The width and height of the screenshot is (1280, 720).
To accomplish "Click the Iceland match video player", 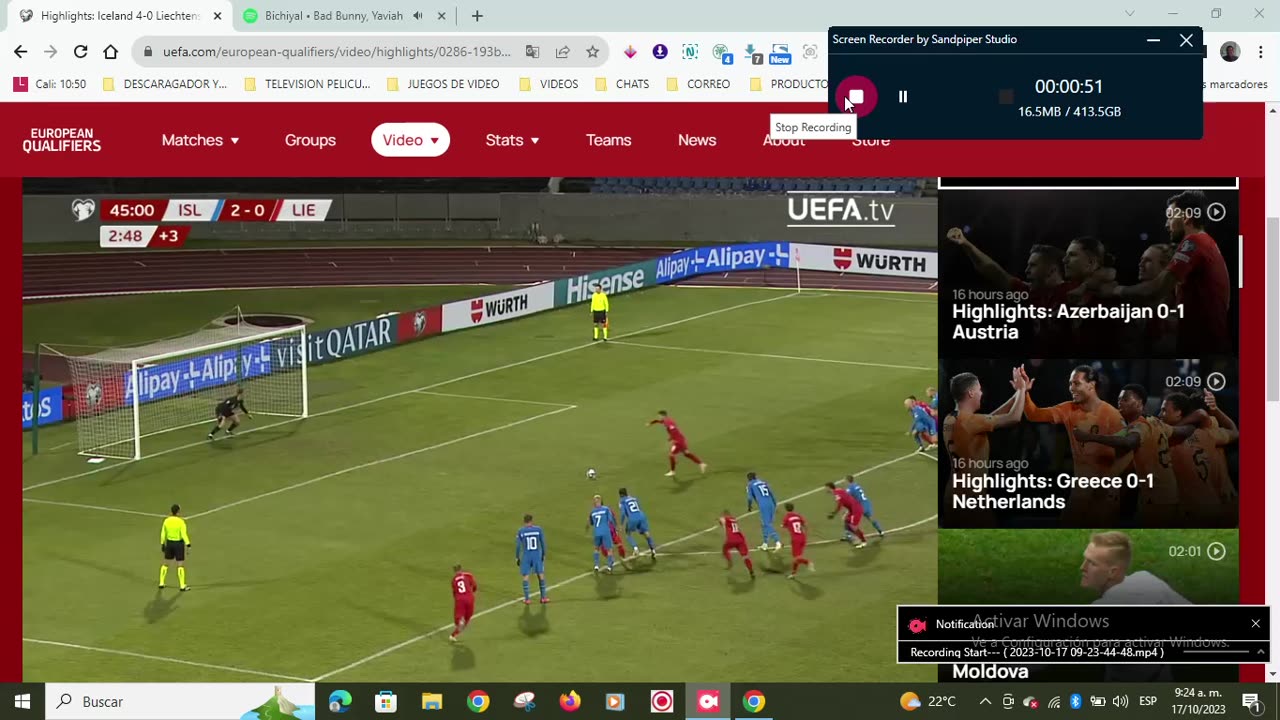I will coord(480,430).
